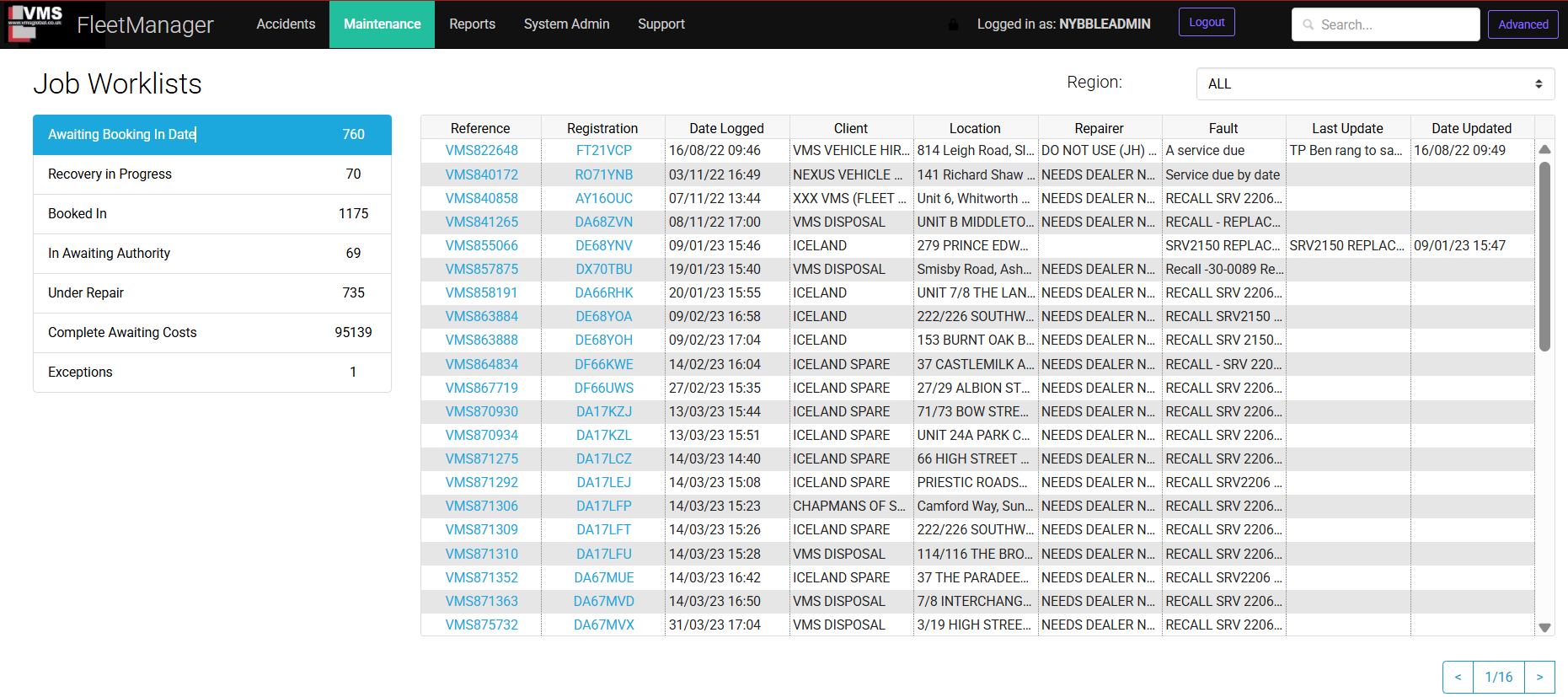
Task: Open the Advanced search button
Action: click(1523, 24)
